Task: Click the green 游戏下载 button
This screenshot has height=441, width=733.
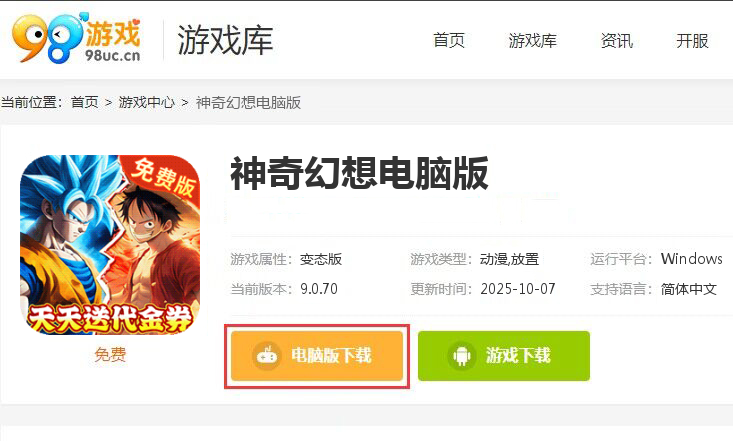Action: pyautogui.click(x=504, y=356)
